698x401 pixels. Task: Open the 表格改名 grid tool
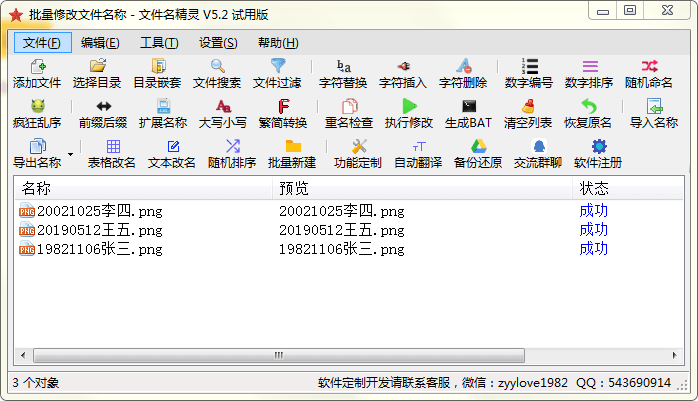pyautogui.click(x=113, y=146)
